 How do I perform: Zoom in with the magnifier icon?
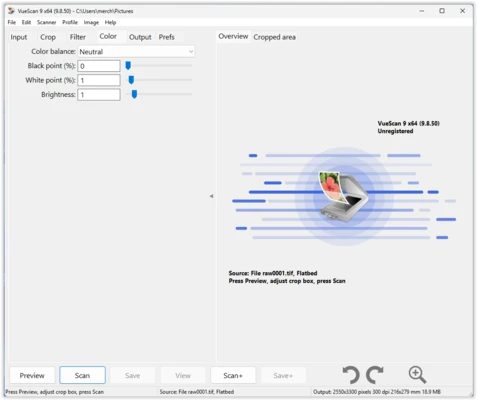coord(417,375)
